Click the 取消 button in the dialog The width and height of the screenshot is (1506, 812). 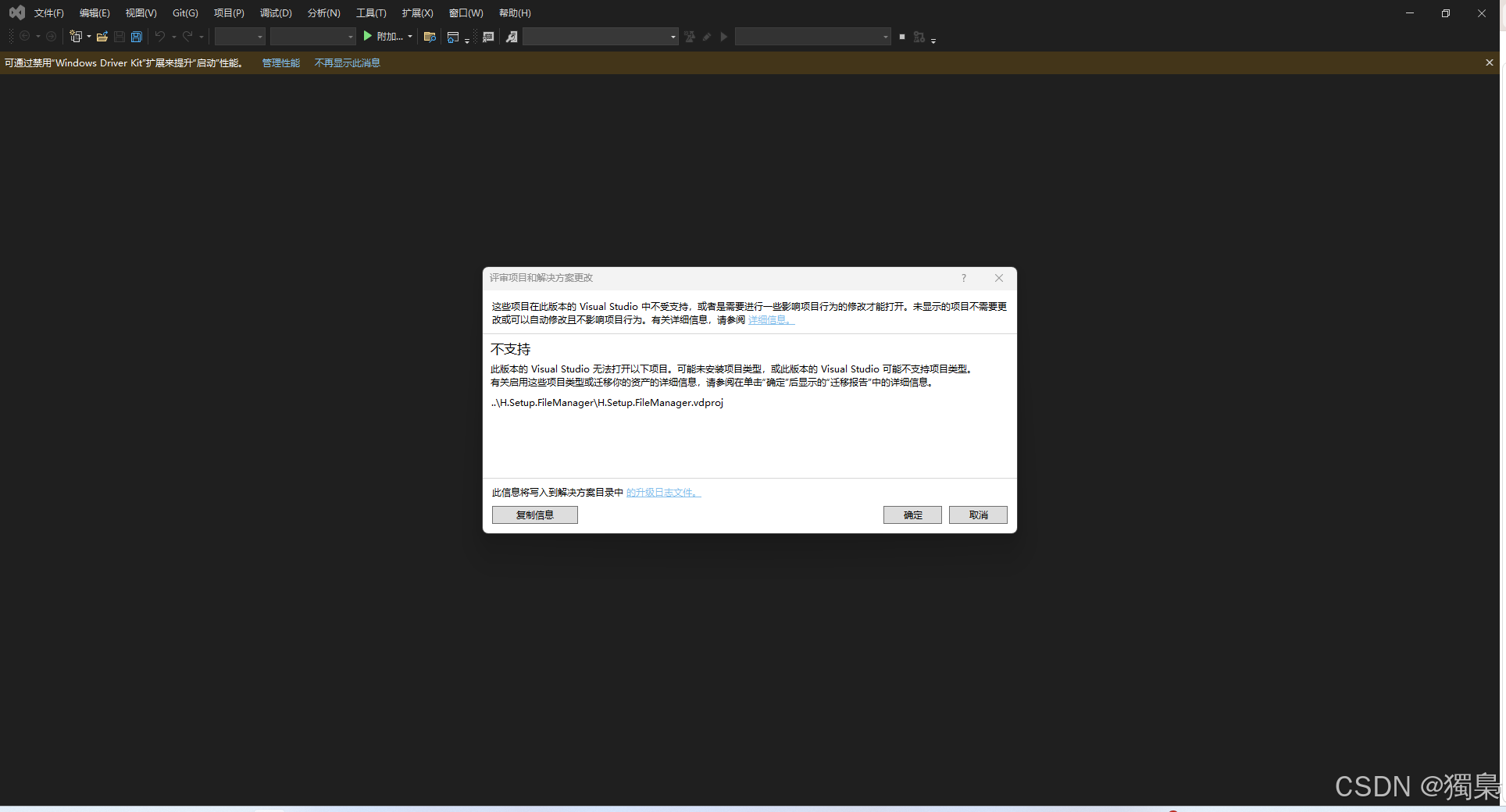(x=978, y=515)
